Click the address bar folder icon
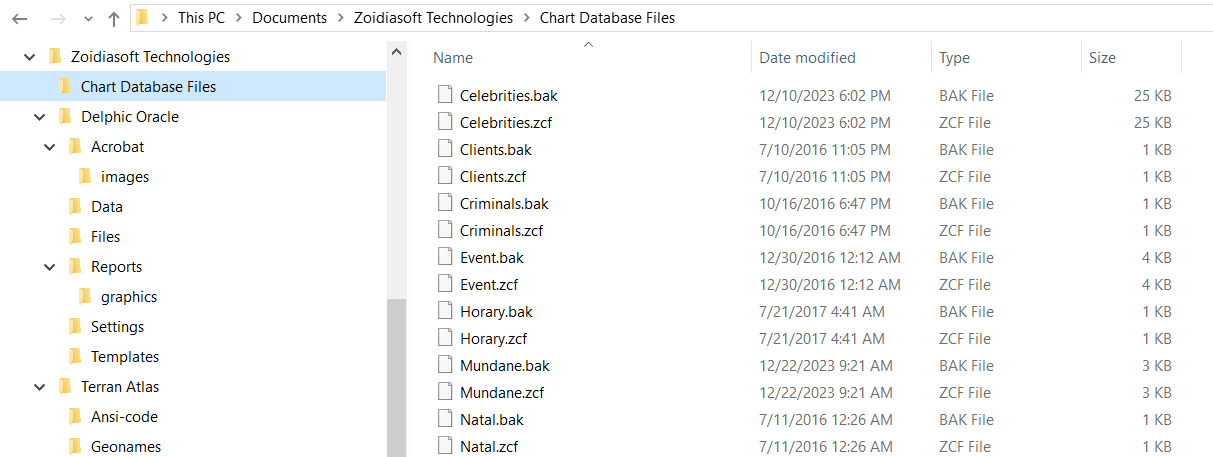 (x=143, y=17)
